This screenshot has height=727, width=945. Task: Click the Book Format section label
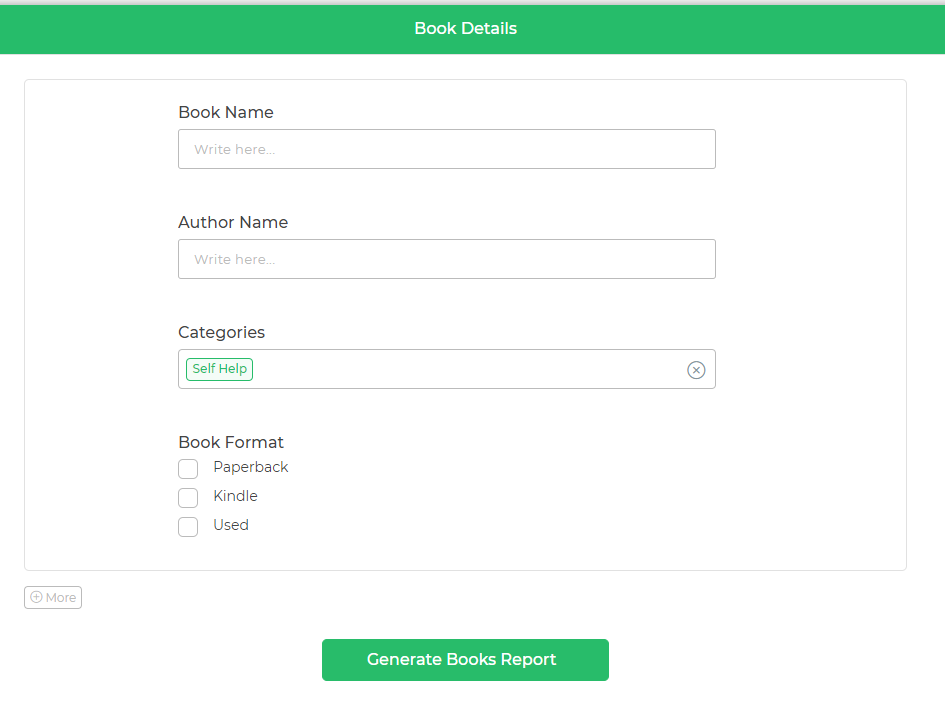click(231, 442)
